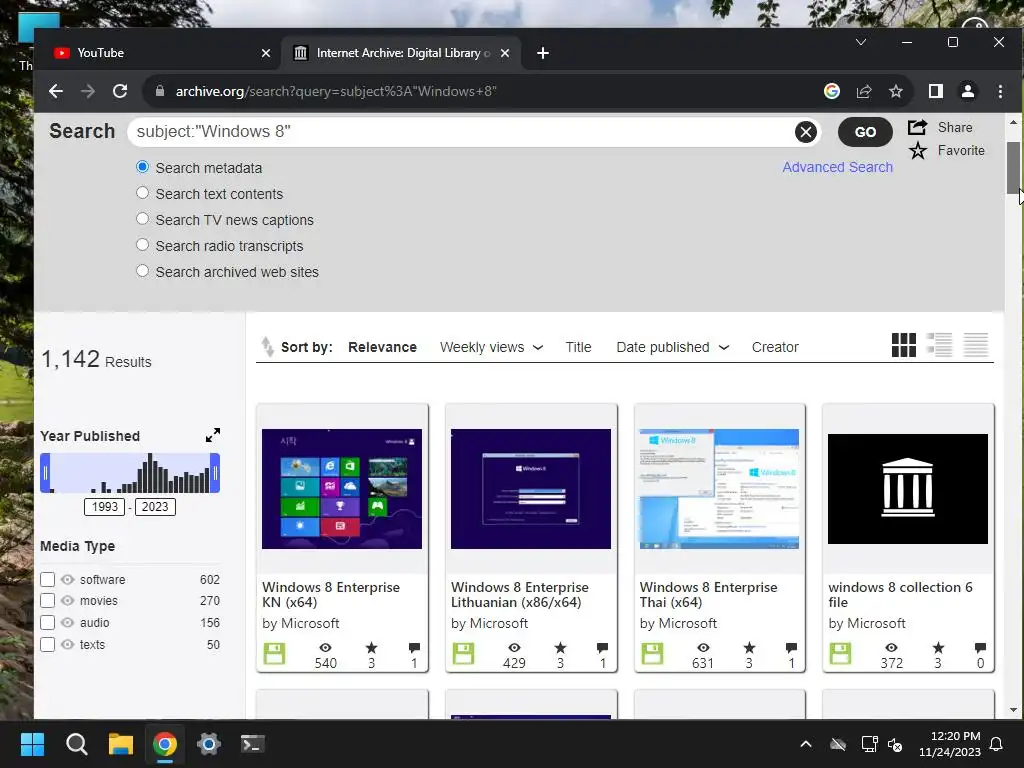Open Windows 8 Enterprise Thai thumbnail
The height and width of the screenshot is (768, 1024).
(719, 488)
